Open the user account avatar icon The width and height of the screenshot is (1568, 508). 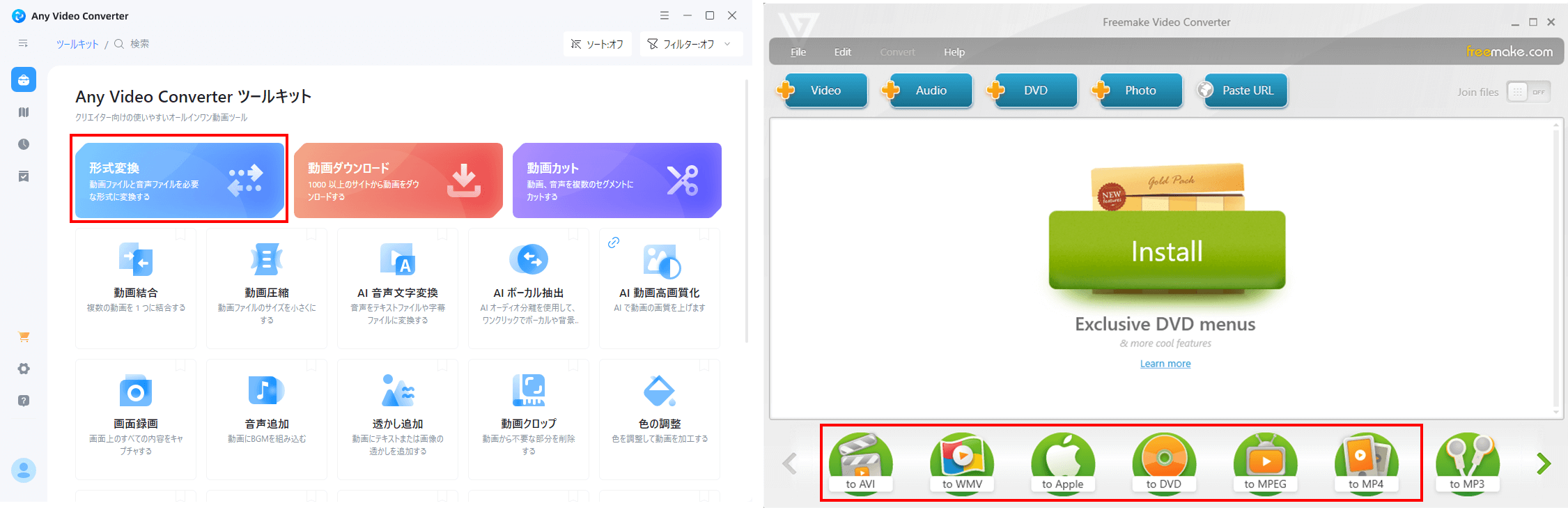24,470
